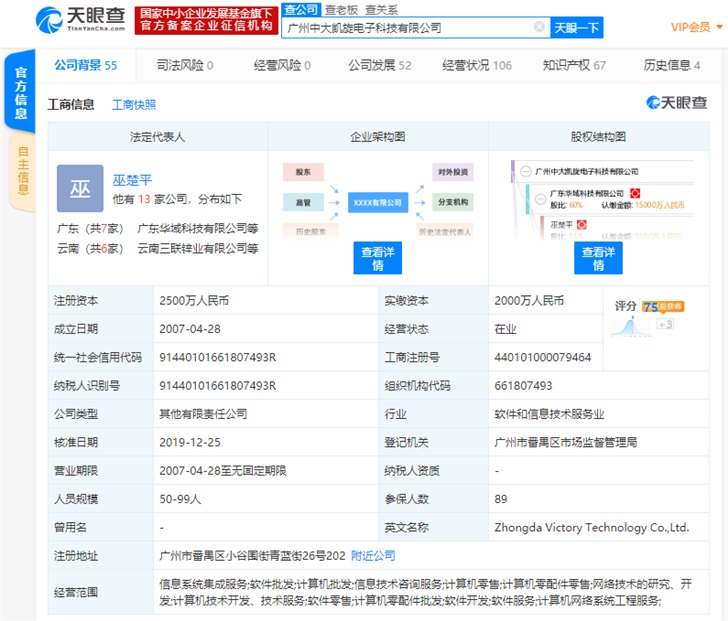This screenshot has width=728, height=621.
Task: Clear the search box with the X icon
Action: 540,27
